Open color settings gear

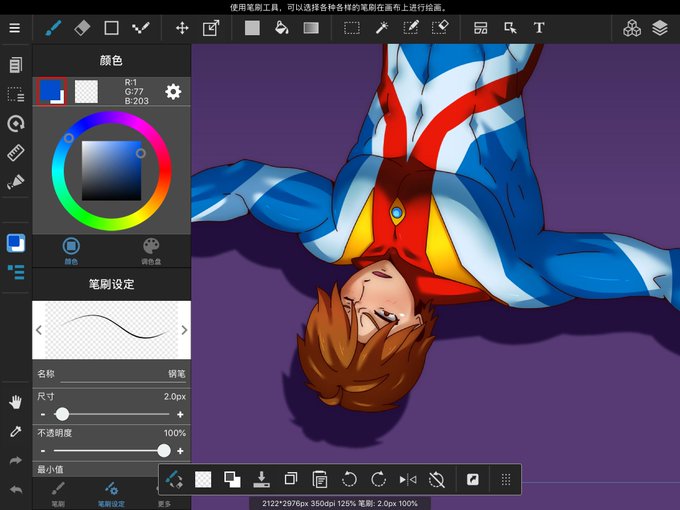click(x=173, y=92)
